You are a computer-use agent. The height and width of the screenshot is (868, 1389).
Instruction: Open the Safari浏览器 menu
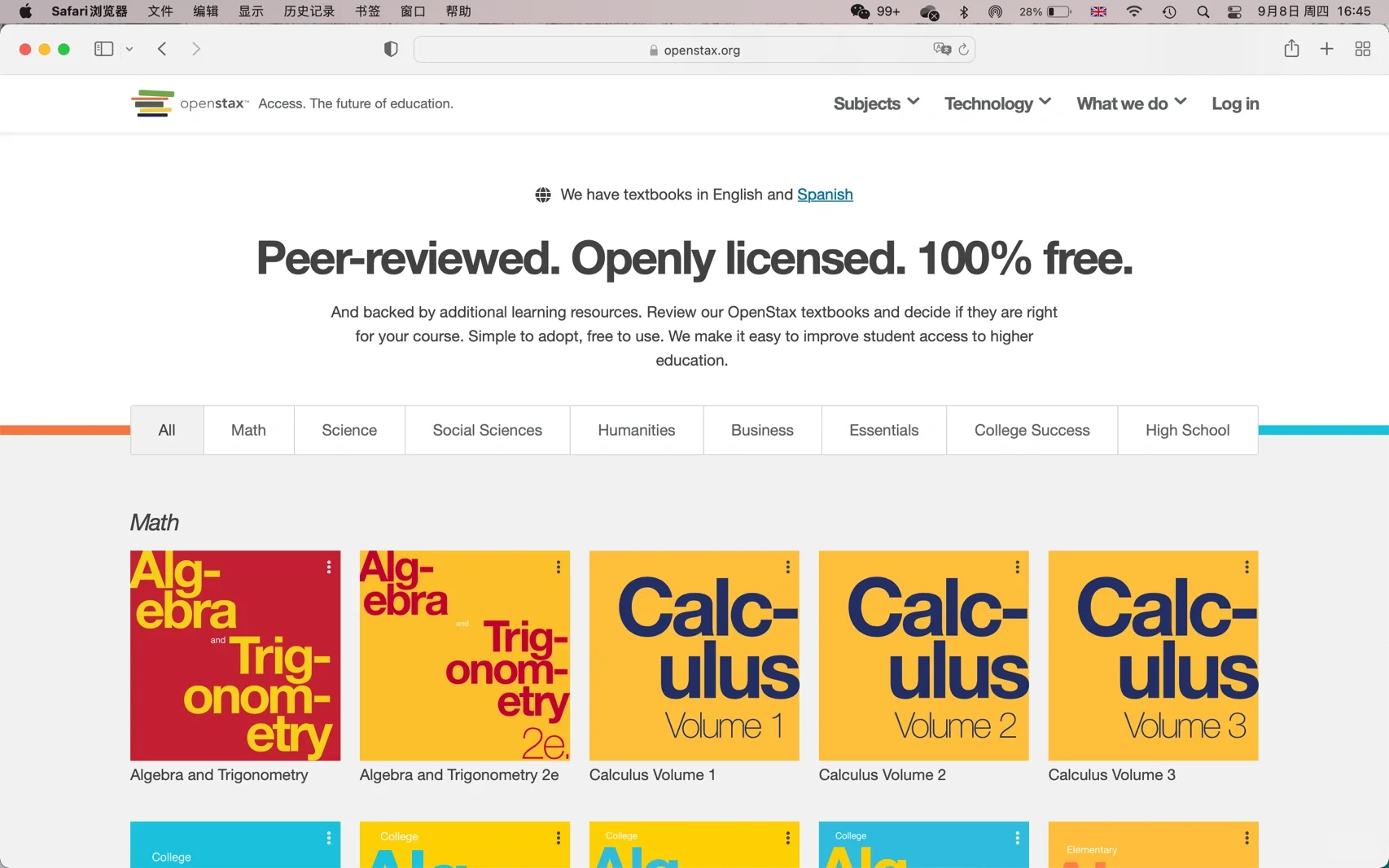pyautogui.click(x=90, y=11)
